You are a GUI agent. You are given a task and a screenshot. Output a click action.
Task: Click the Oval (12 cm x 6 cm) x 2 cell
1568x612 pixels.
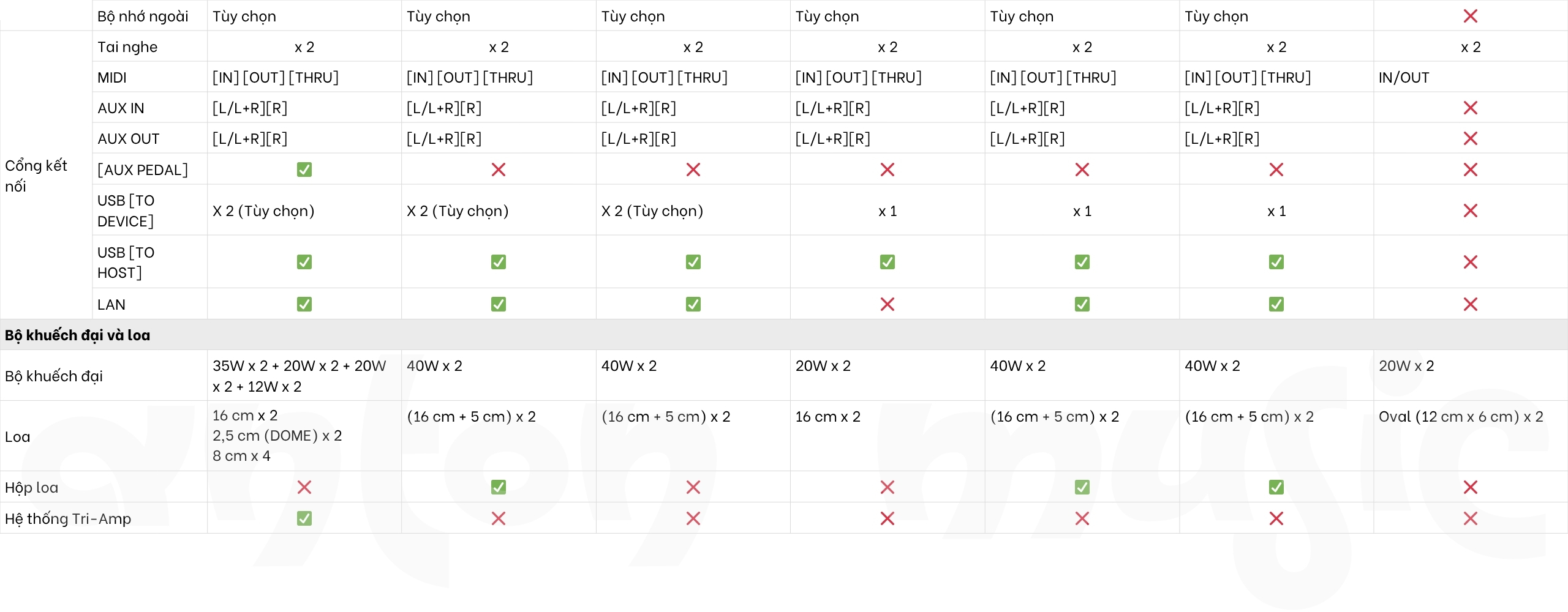click(x=1461, y=417)
